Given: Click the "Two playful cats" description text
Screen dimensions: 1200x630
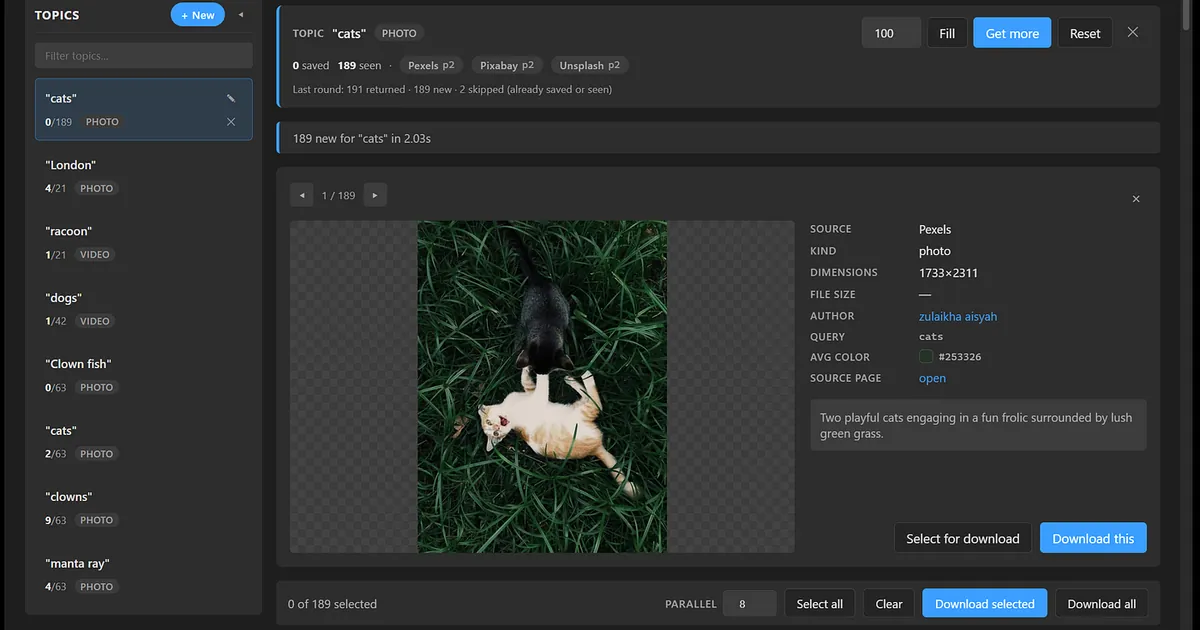Looking at the screenshot, I should coord(976,426).
